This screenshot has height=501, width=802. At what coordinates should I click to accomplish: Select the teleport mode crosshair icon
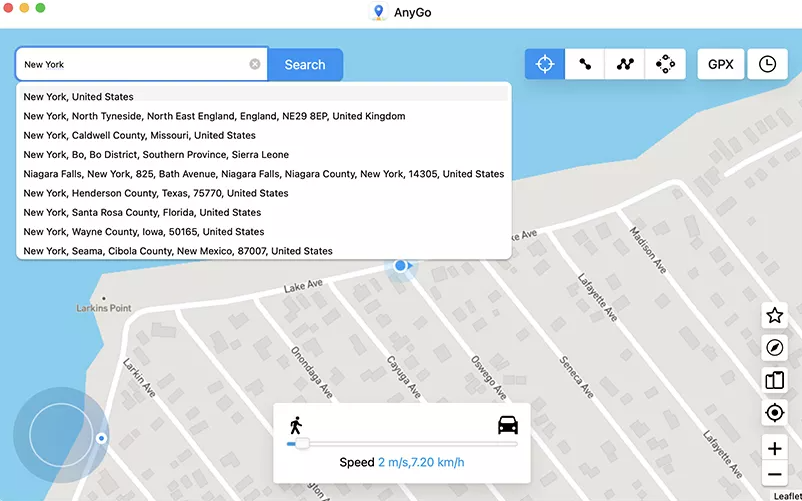(545, 64)
